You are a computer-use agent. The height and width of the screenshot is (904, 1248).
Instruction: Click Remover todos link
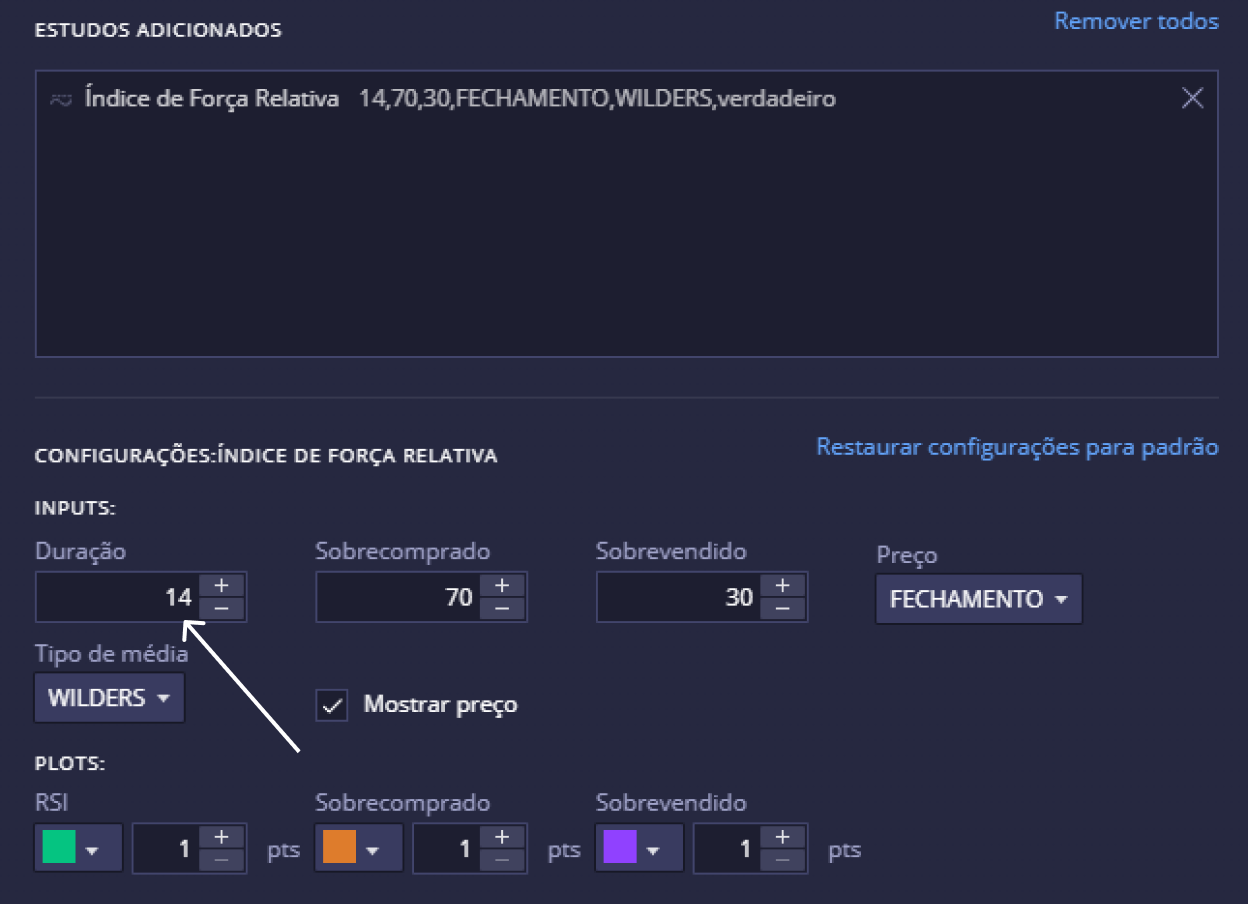click(x=1136, y=21)
